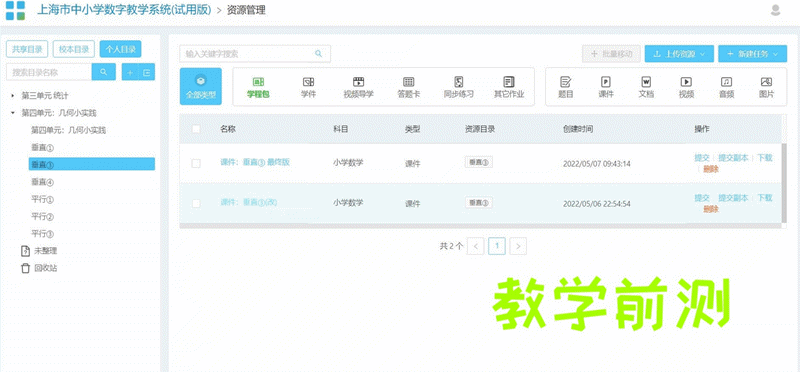Filter resources by 同步练习
This screenshot has width=800, height=372.
click(459, 87)
